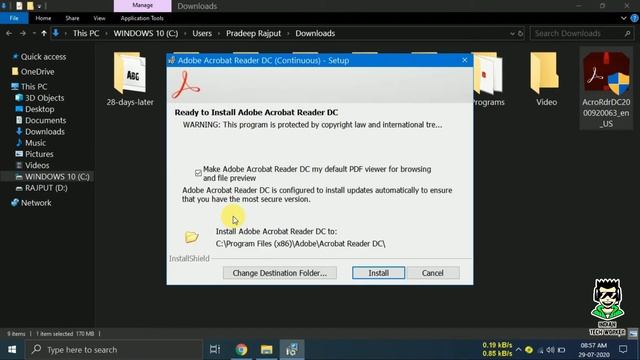Toggle default PDF viewer checkbox
The width and height of the screenshot is (640, 360).
(198, 173)
